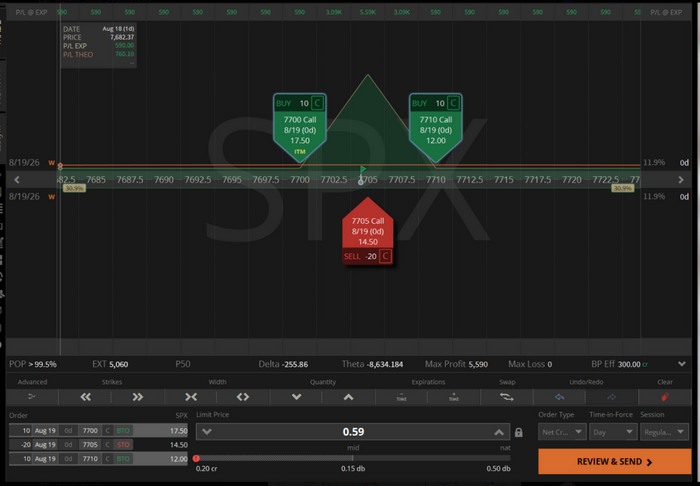The width and height of the screenshot is (700, 486).
Task: Swap the order legs
Action: coord(507,397)
